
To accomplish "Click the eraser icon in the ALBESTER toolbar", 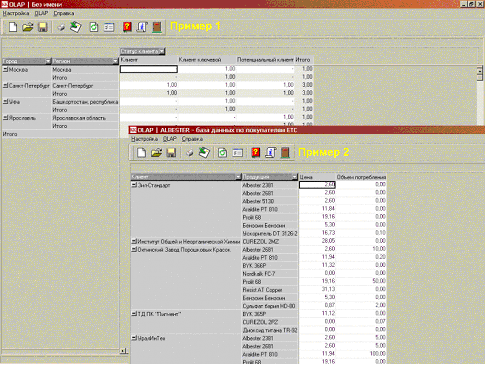I will point(189,153).
